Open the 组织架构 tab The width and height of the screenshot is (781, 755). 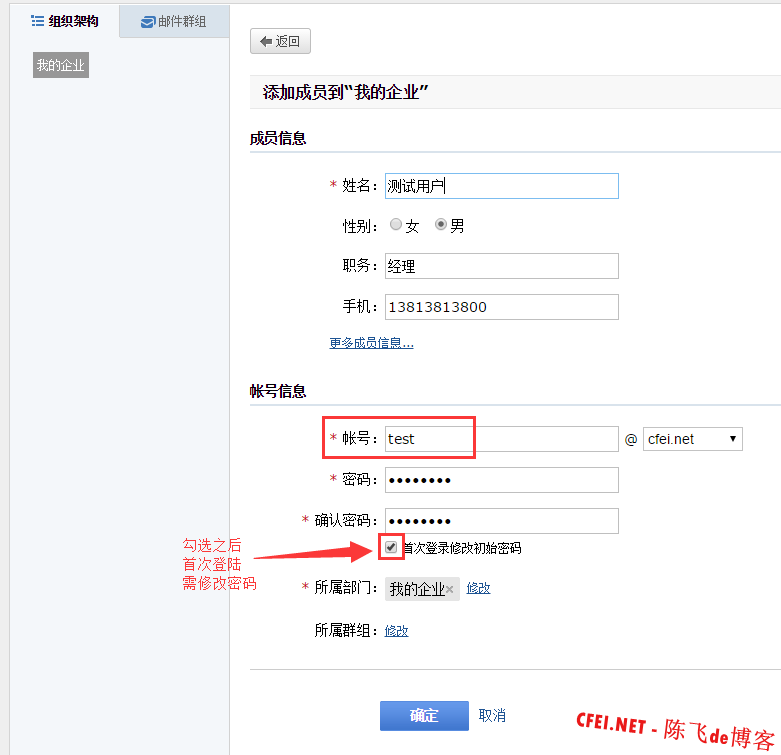point(65,20)
